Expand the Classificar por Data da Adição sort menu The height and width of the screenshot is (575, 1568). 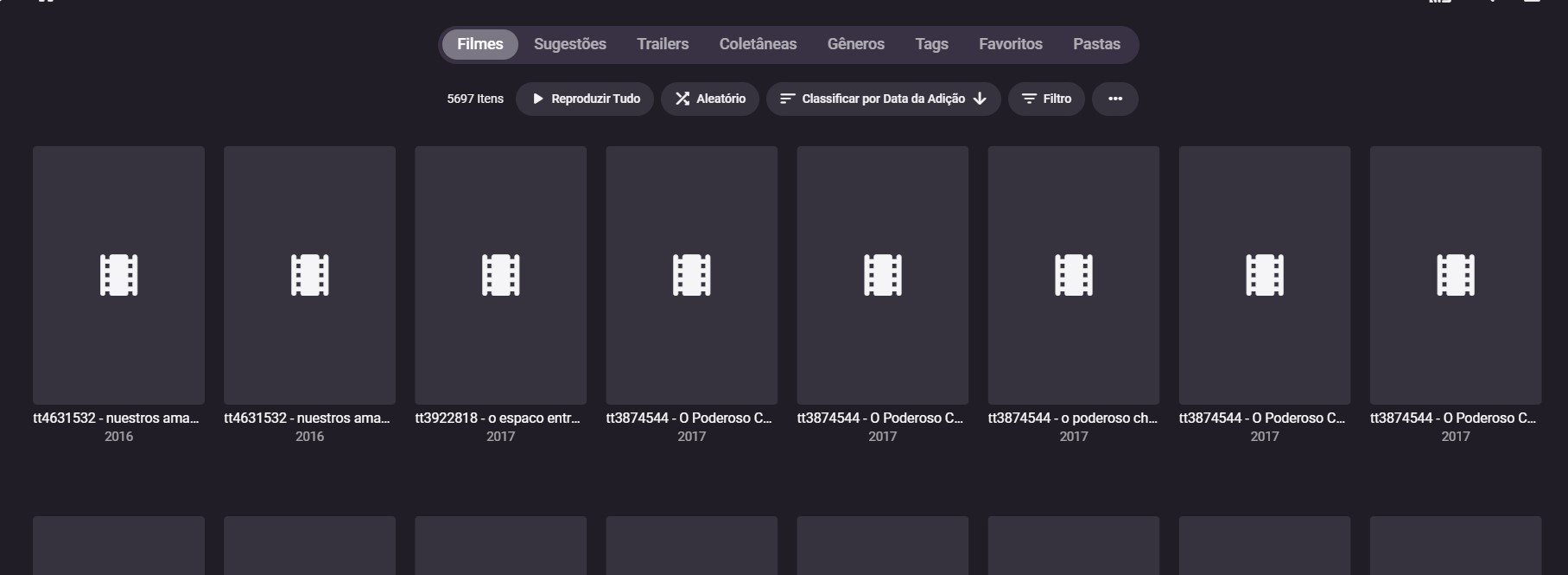tap(883, 99)
